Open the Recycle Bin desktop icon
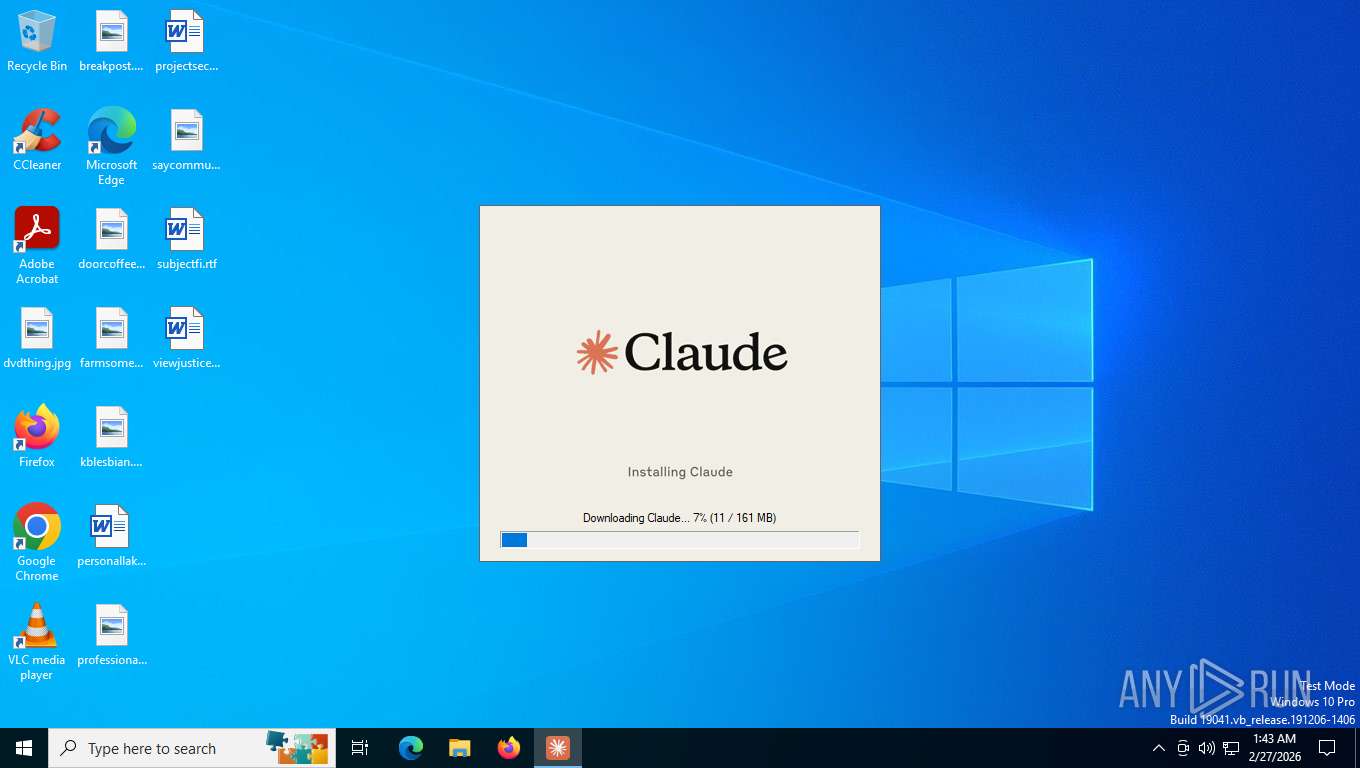The height and width of the screenshot is (768, 1360). tap(37, 41)
